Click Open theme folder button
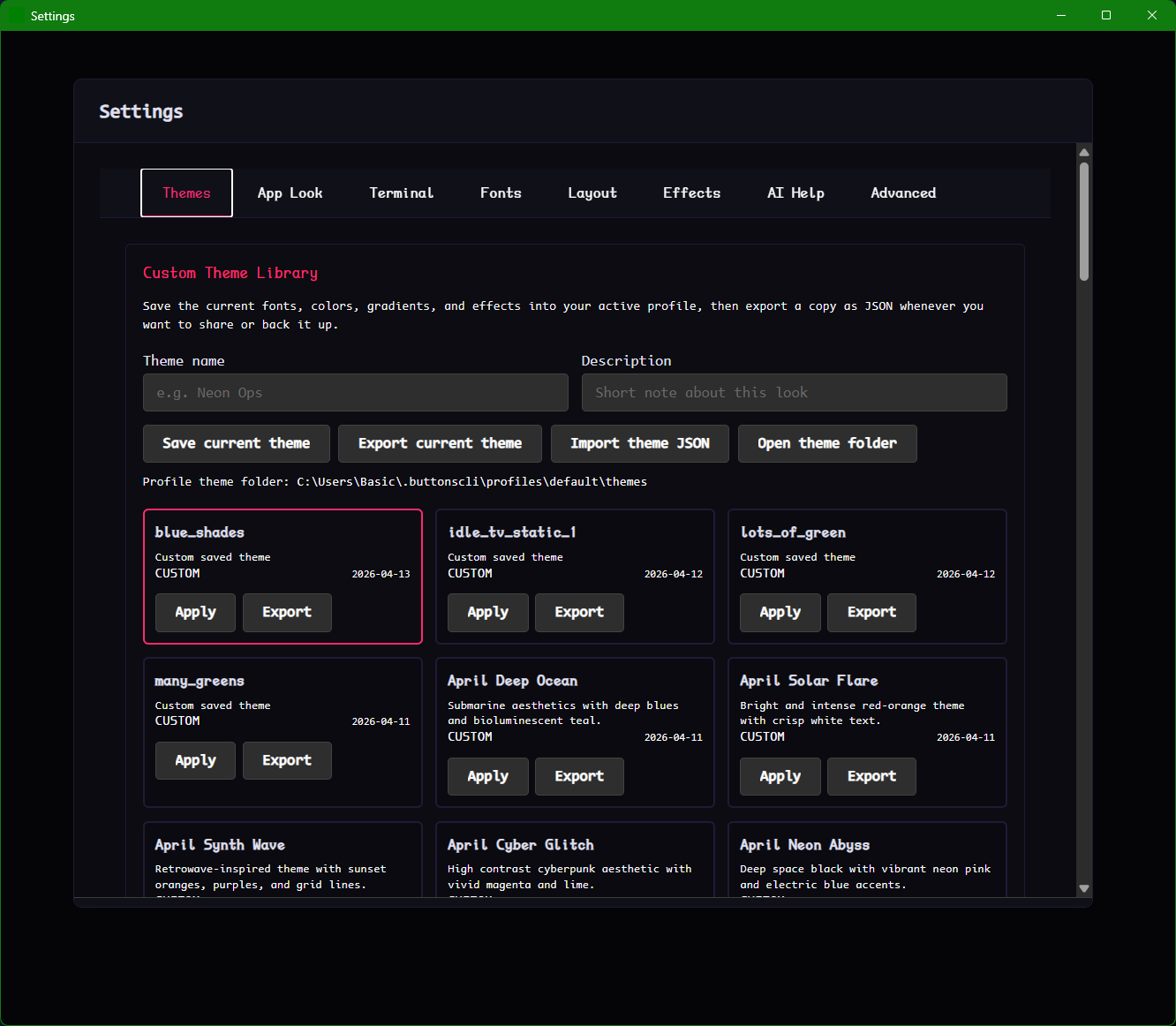Image resolution: width=1176 pixels, height=1026 pixels. (827, 443)
